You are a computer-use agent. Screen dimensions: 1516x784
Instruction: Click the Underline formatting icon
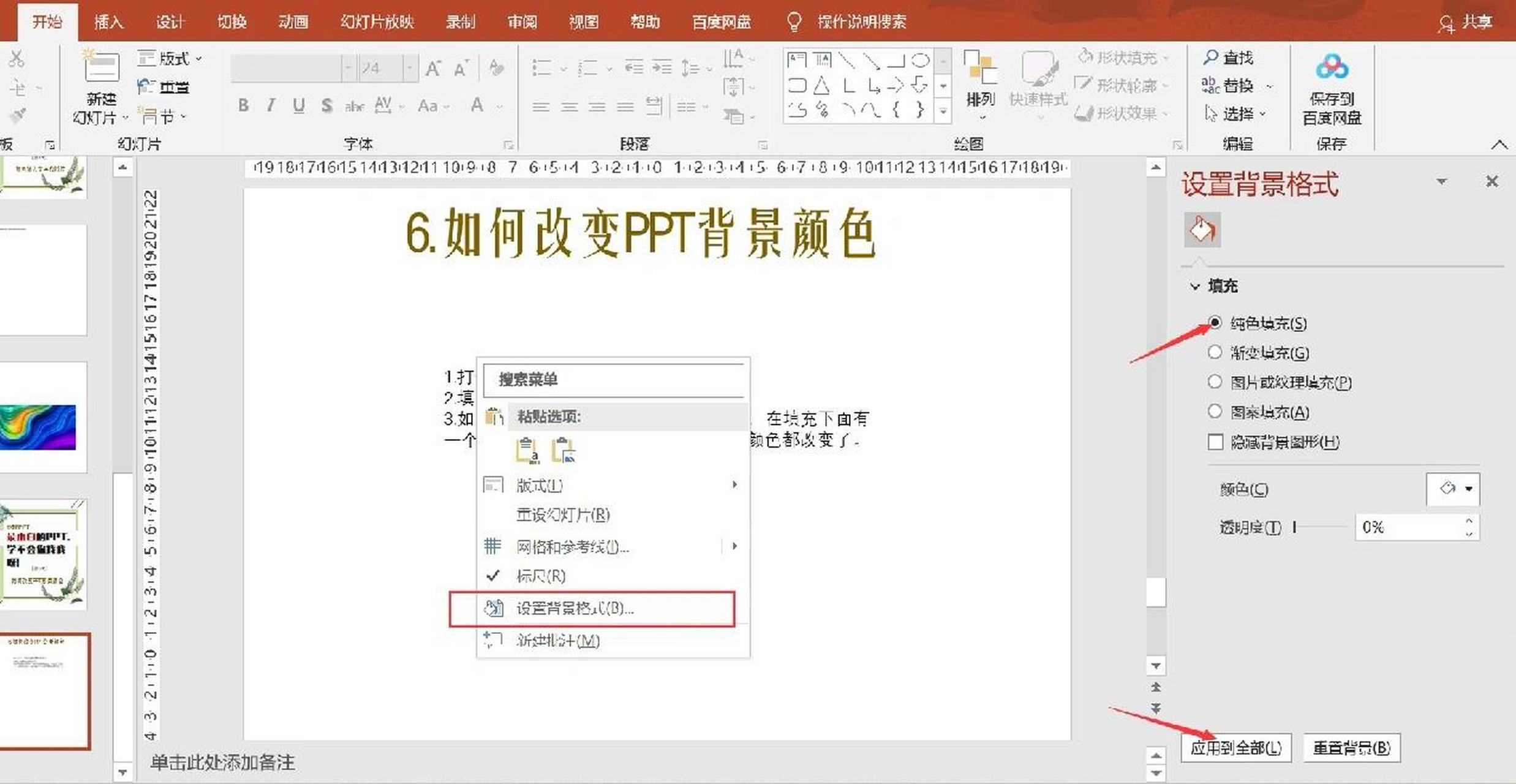pos(298,105)
